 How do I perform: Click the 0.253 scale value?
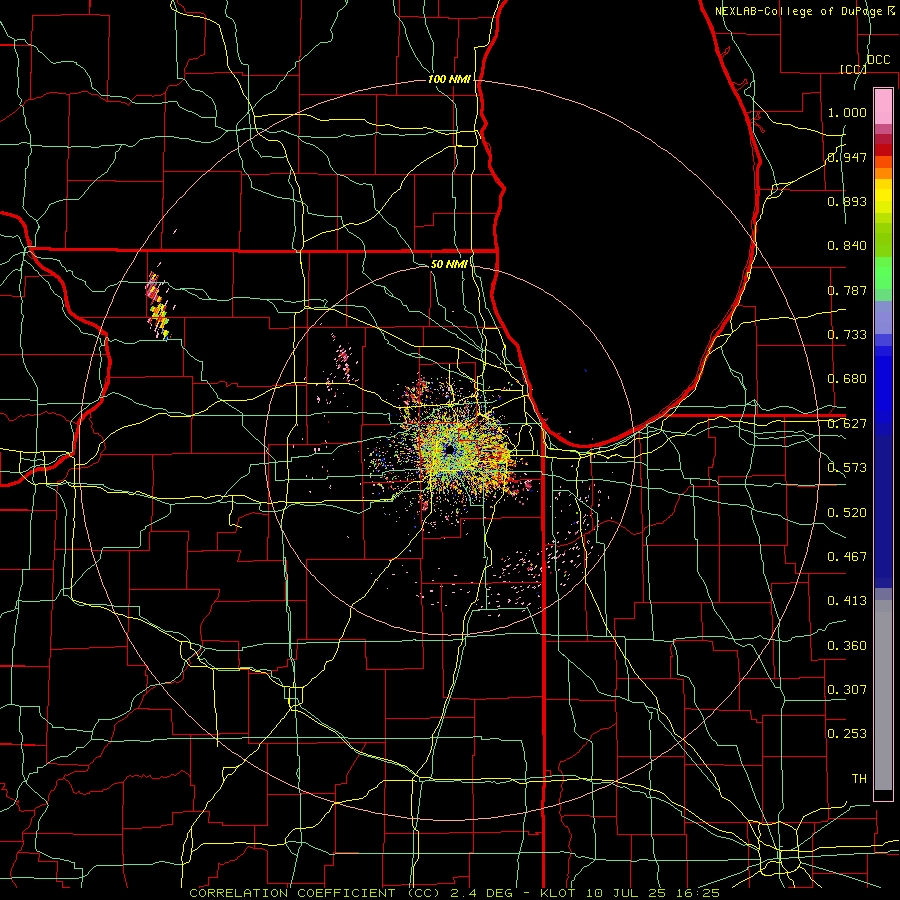(x=847, y=734)
